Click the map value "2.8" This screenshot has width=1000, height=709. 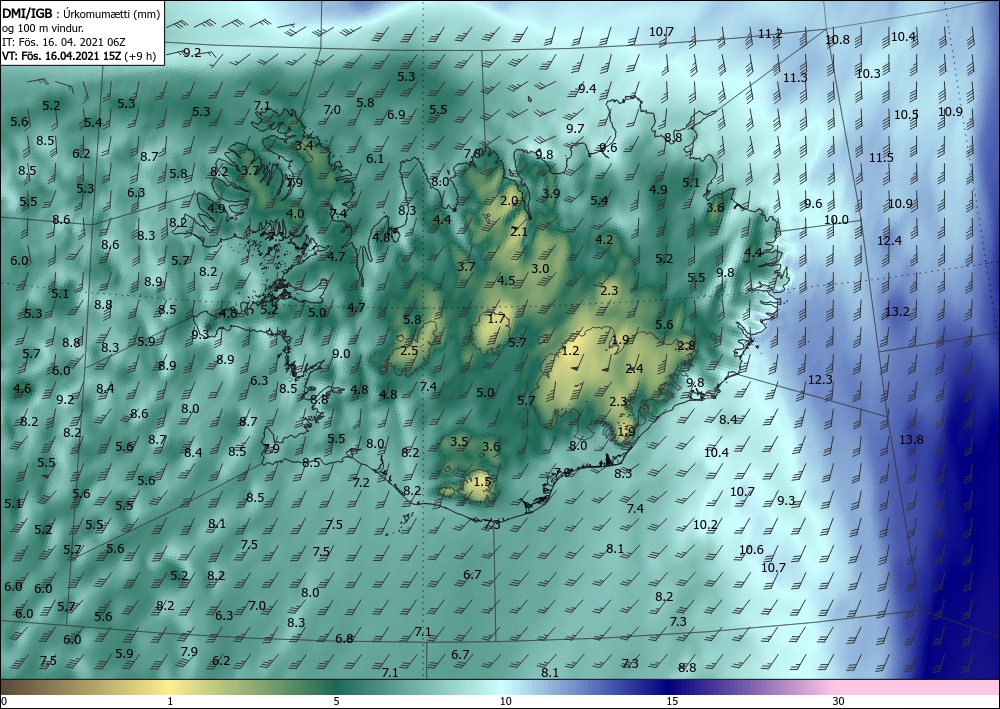[686, 346]
